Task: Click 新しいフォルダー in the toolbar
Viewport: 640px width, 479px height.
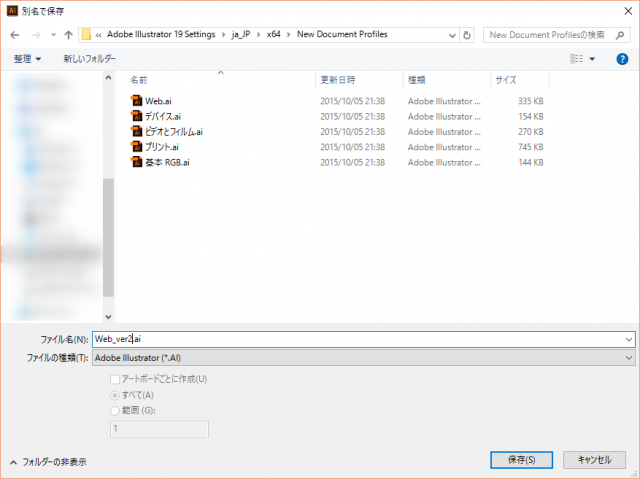Action: 89,59
